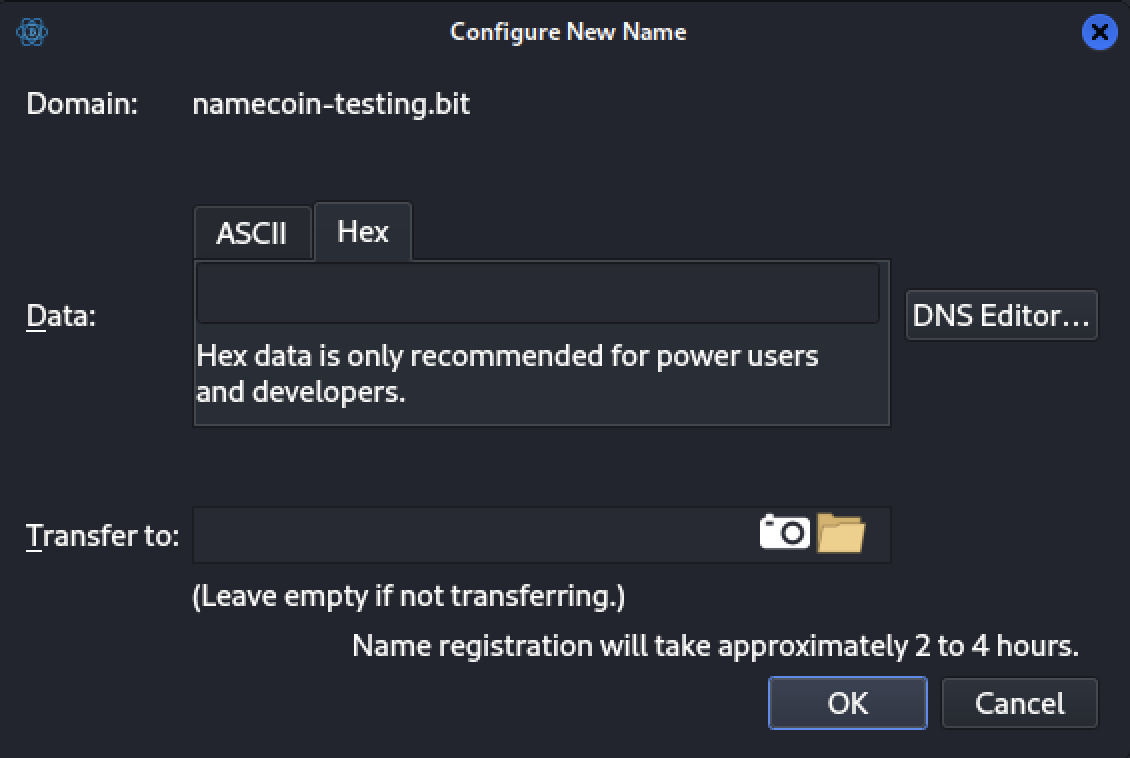Click the power users warning text

coord(503,373)
